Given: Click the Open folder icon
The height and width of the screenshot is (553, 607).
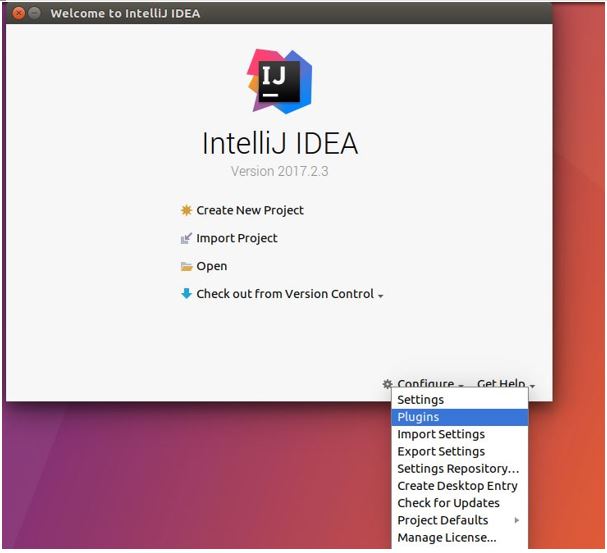Looking at the screenshot, I should (186, 266).
